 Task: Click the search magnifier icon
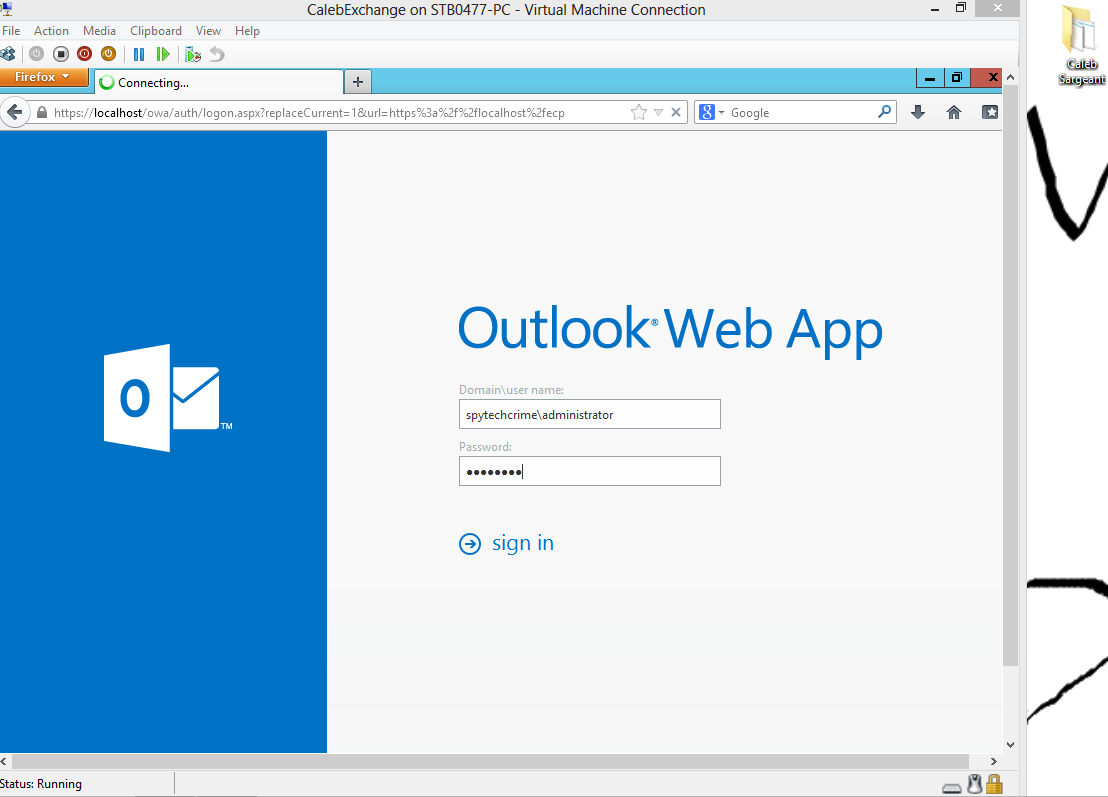click(885, 112)
